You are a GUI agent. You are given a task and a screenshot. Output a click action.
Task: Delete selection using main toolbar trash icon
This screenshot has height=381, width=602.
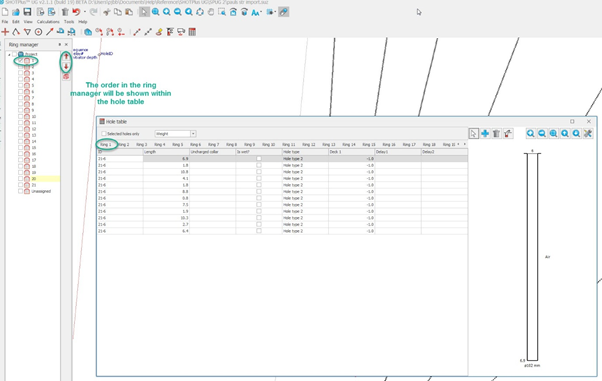point(65,12)
